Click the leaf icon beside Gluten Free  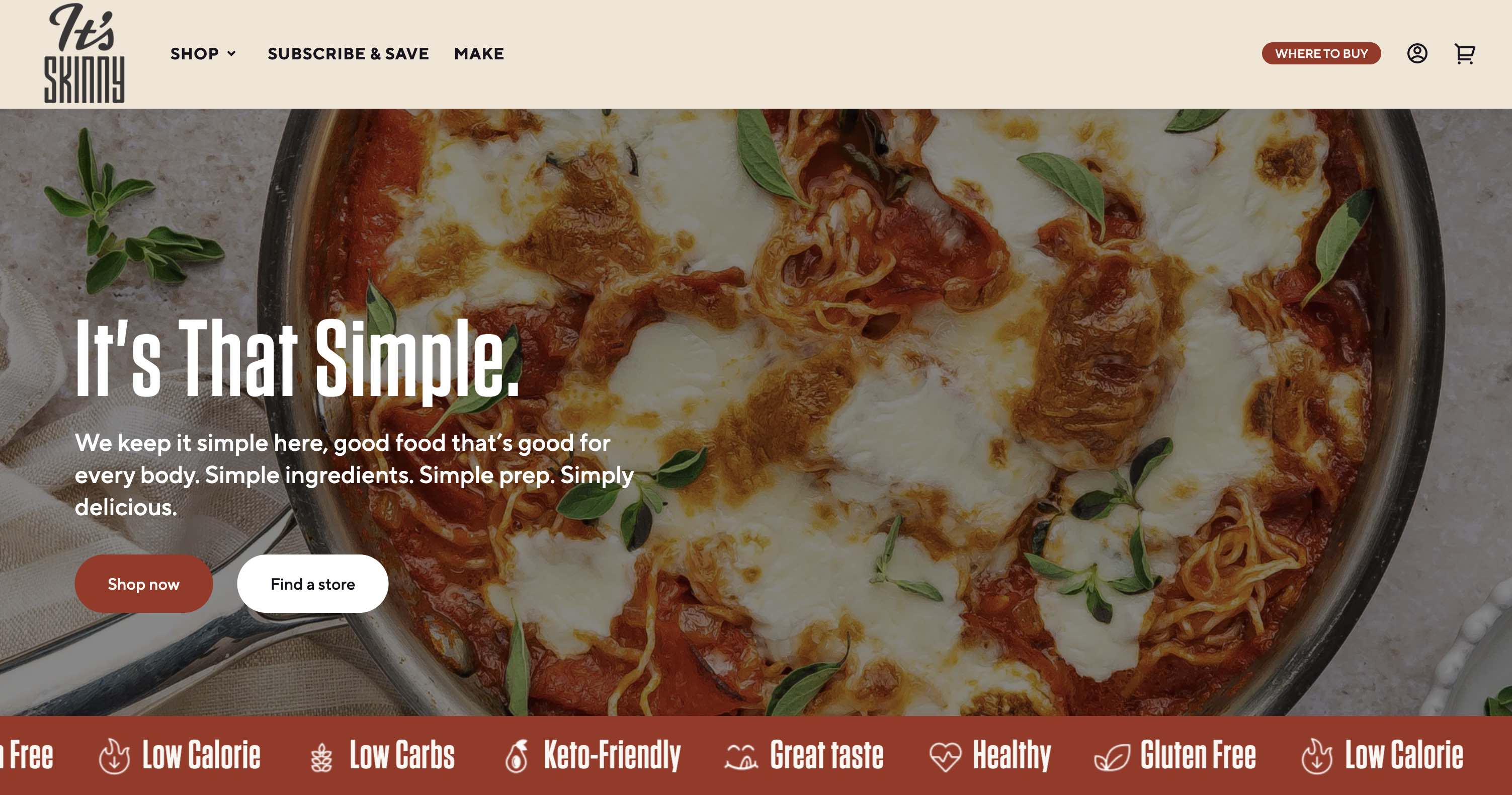[1112, 756]
